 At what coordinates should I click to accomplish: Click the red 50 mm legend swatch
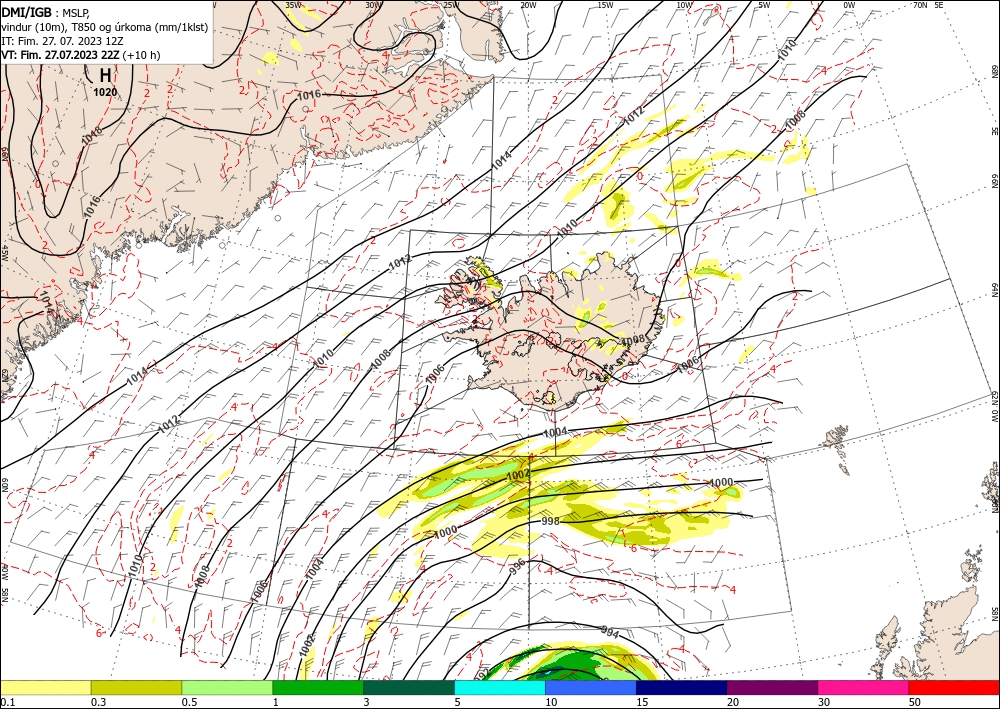click(954, 687)
